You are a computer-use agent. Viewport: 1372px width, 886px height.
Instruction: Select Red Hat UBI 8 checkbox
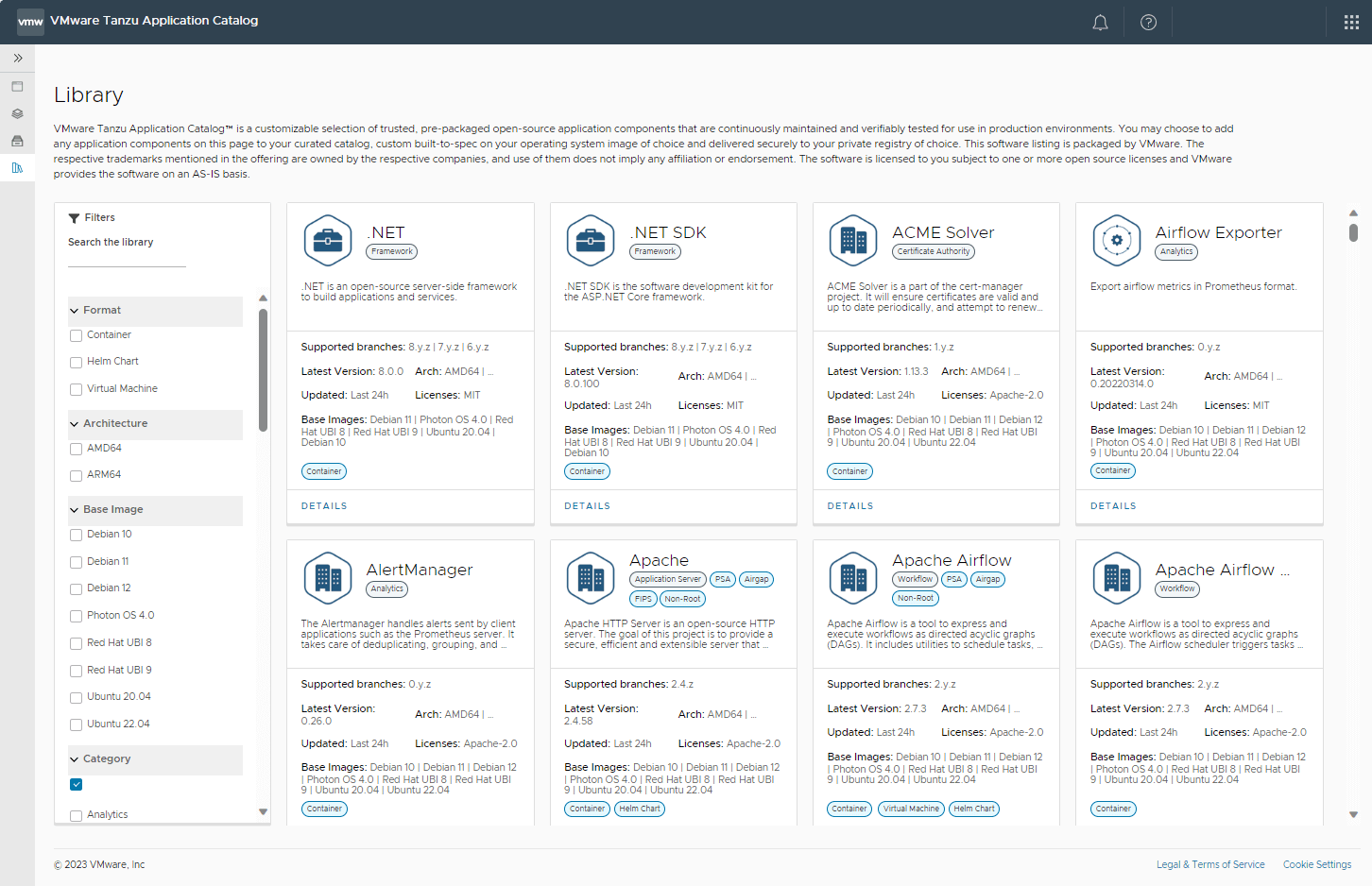76,643
